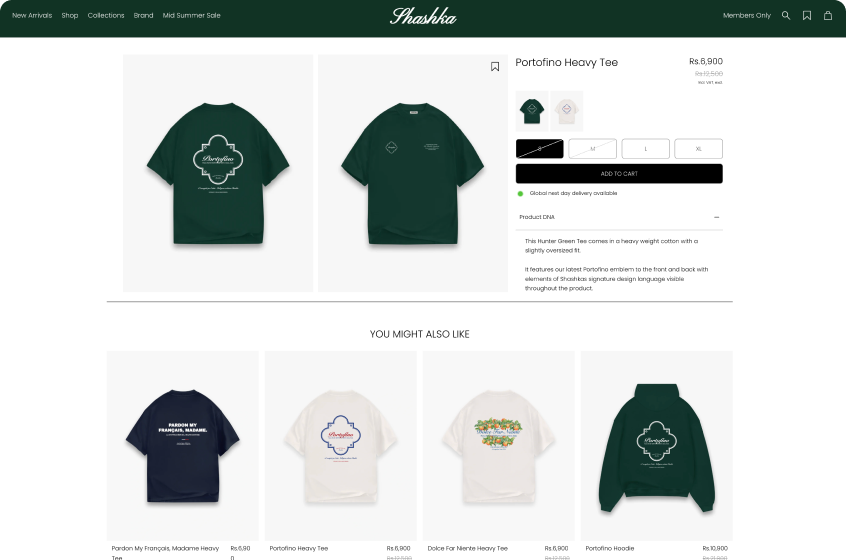Select size L option
The image size is (846, 560).
(645, 148)
